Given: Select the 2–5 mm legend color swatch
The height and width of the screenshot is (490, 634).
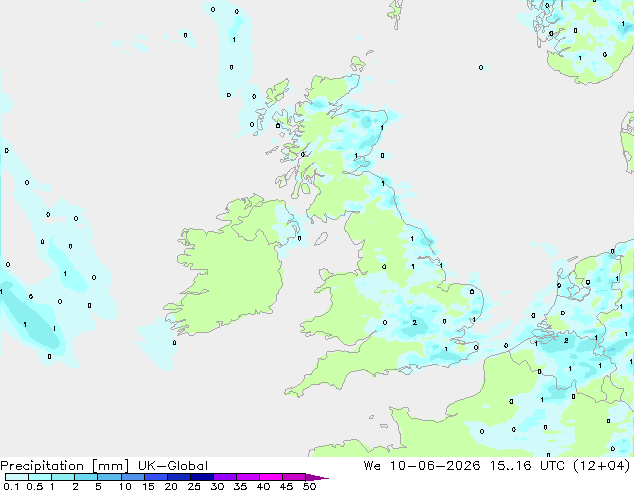Looking at the screenshot, I should click(x=86, y=477).
